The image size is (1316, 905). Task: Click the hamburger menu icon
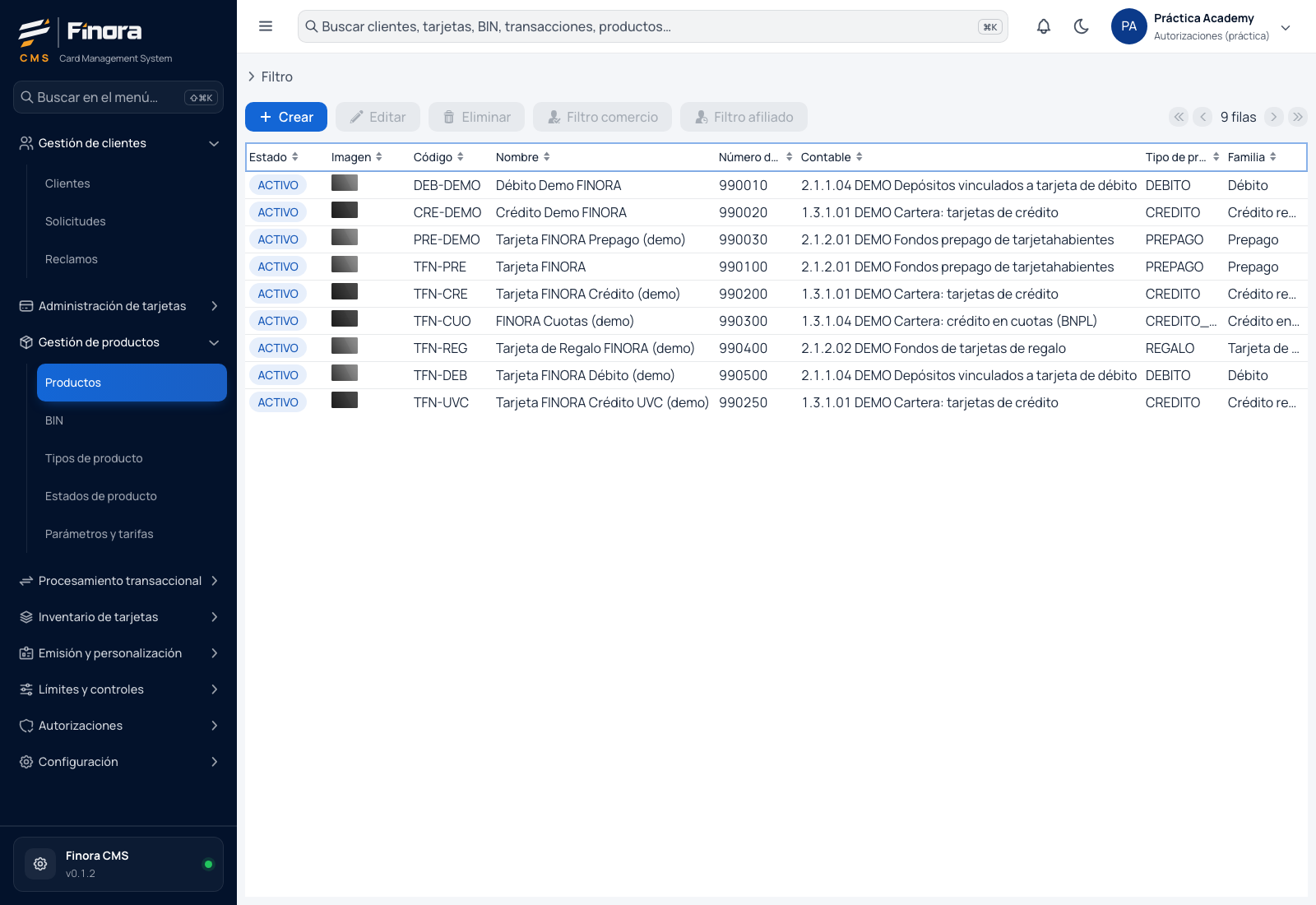266,26
